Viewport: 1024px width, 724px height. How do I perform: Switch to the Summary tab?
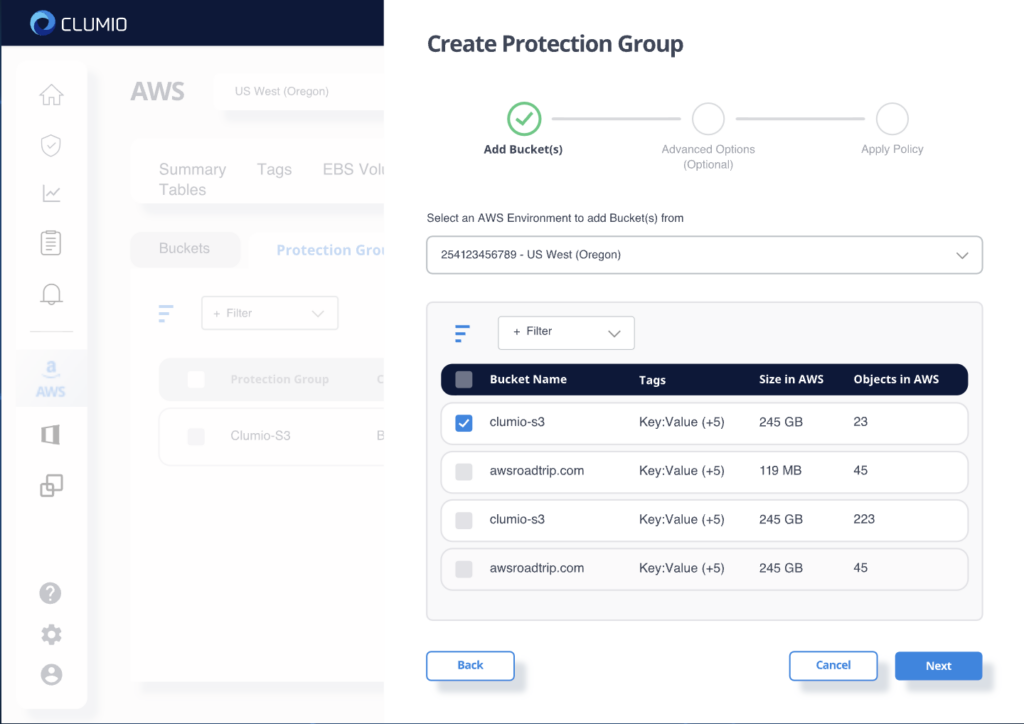(x=192, y=169)
